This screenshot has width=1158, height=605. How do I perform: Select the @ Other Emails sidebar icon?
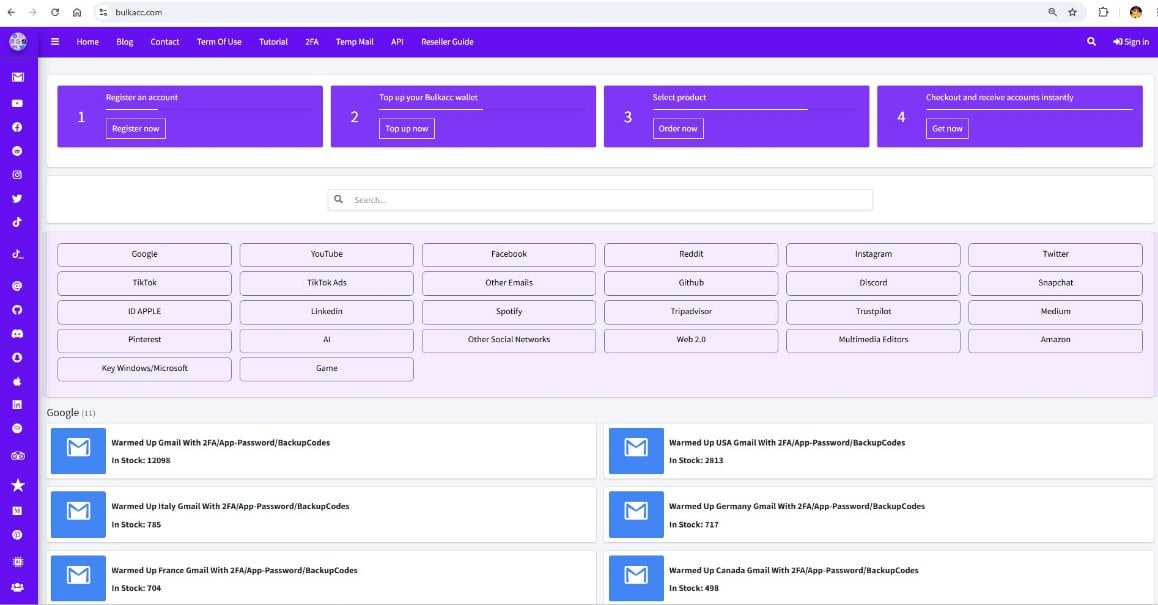click(17, 286)
